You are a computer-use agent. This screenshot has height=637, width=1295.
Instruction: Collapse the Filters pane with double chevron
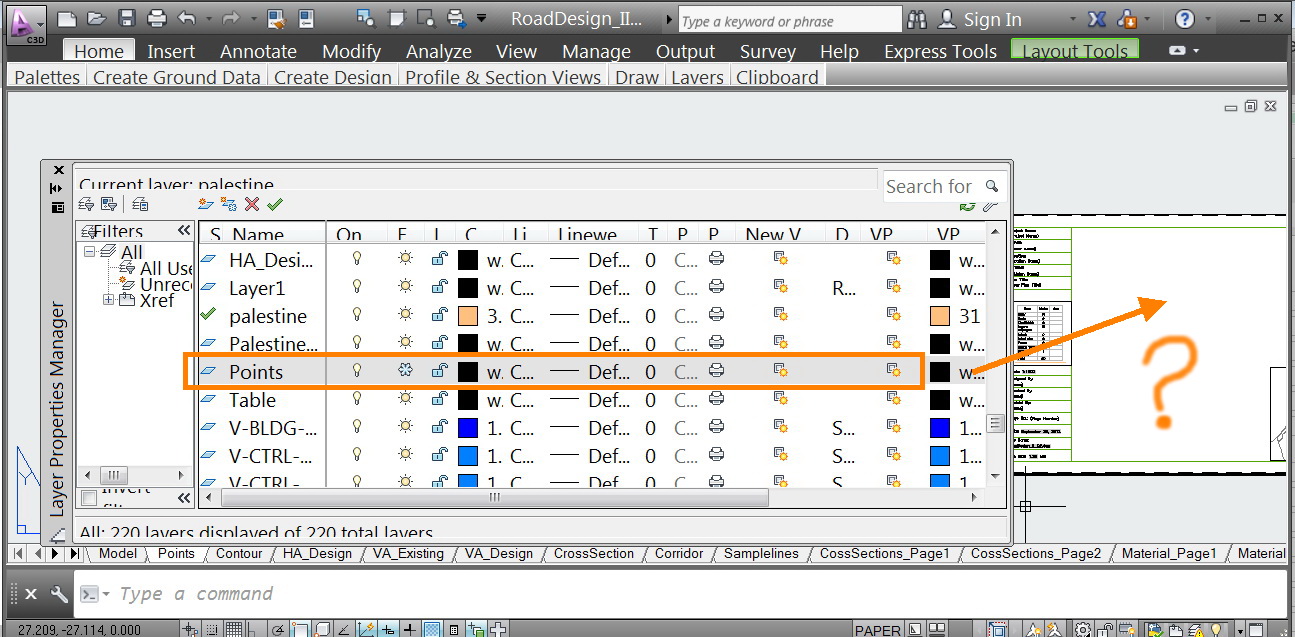pyautogui.click(x=183, y=231)
